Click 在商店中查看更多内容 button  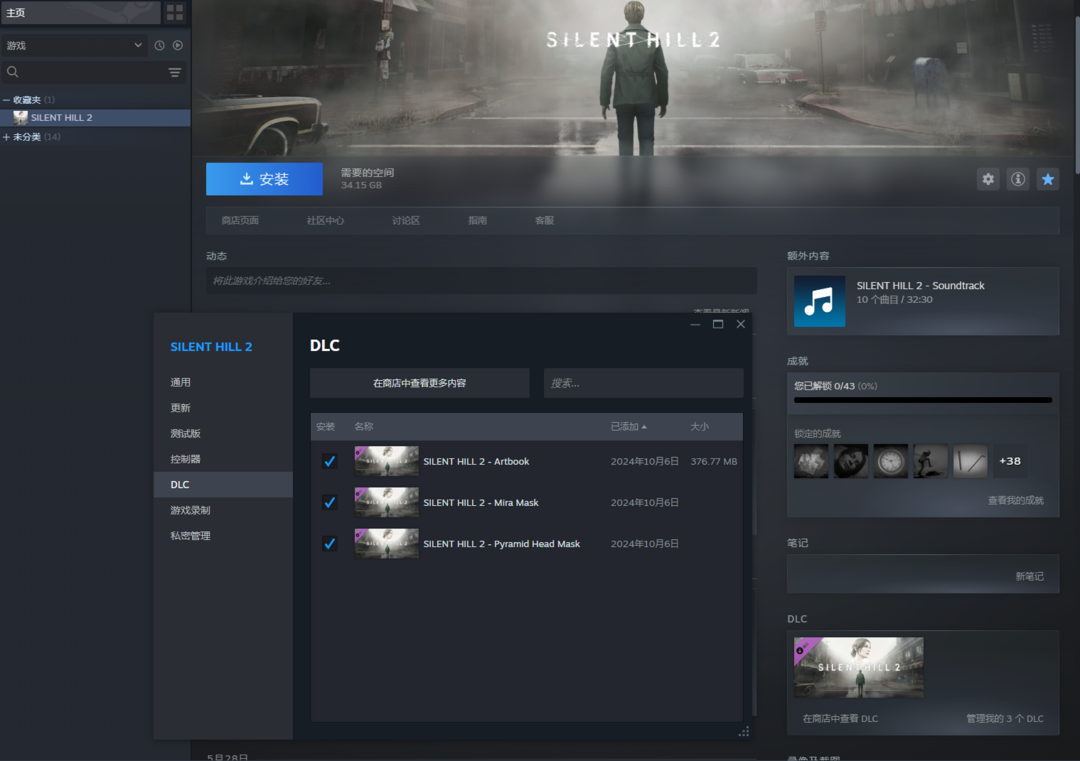click(419, 383)
